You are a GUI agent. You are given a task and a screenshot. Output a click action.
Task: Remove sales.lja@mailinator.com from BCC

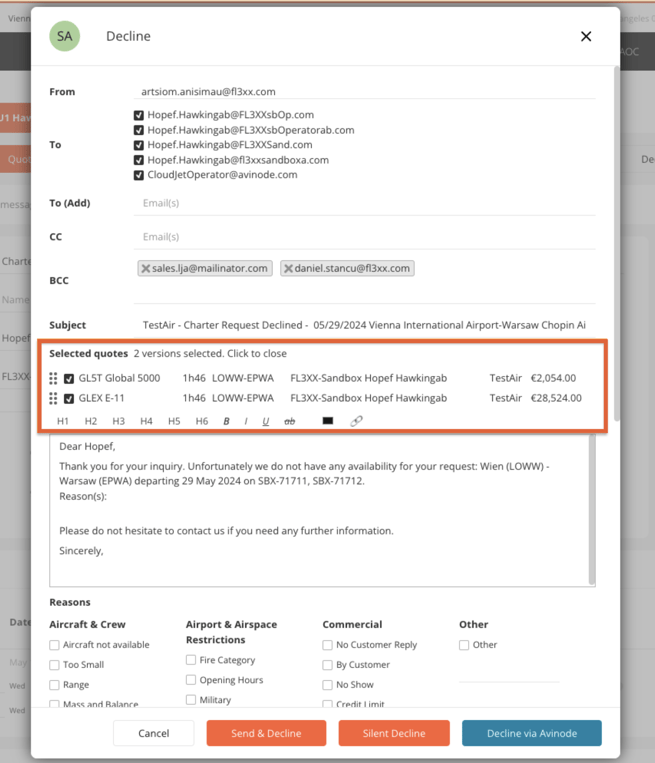click(146, 268)
